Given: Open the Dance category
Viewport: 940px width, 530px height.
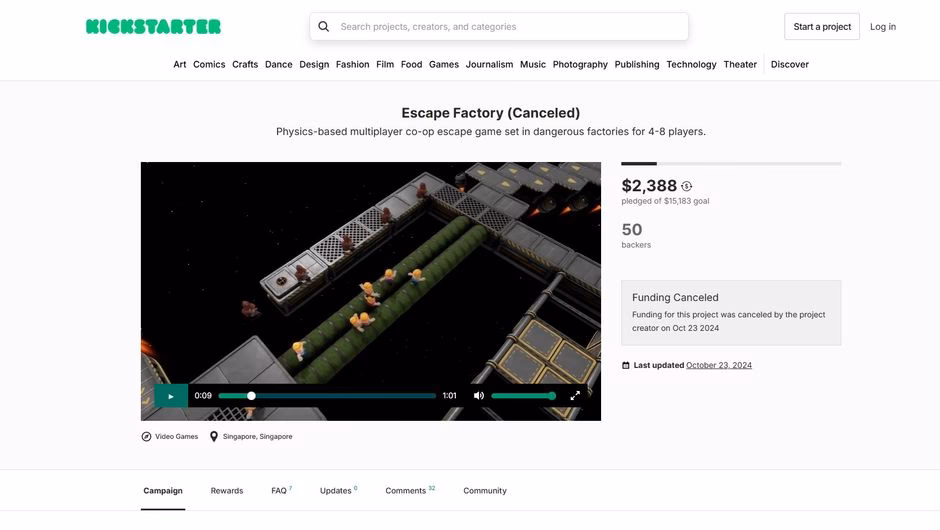Looking at the screenshot, I should [279, 64].
